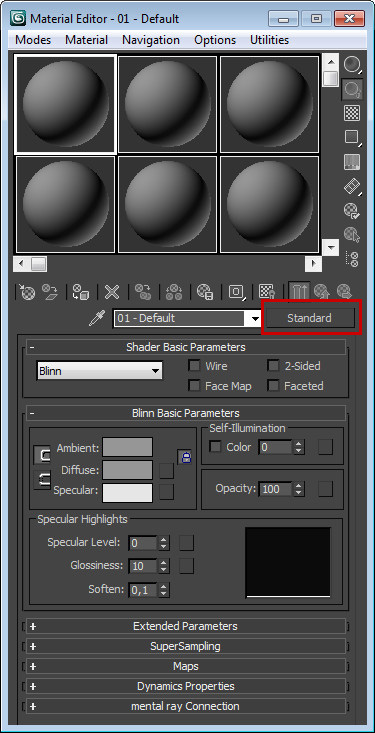The image size is (375, 733).
Task: Click the Make Material Copy icon
Action: click(x=143, y=292)
